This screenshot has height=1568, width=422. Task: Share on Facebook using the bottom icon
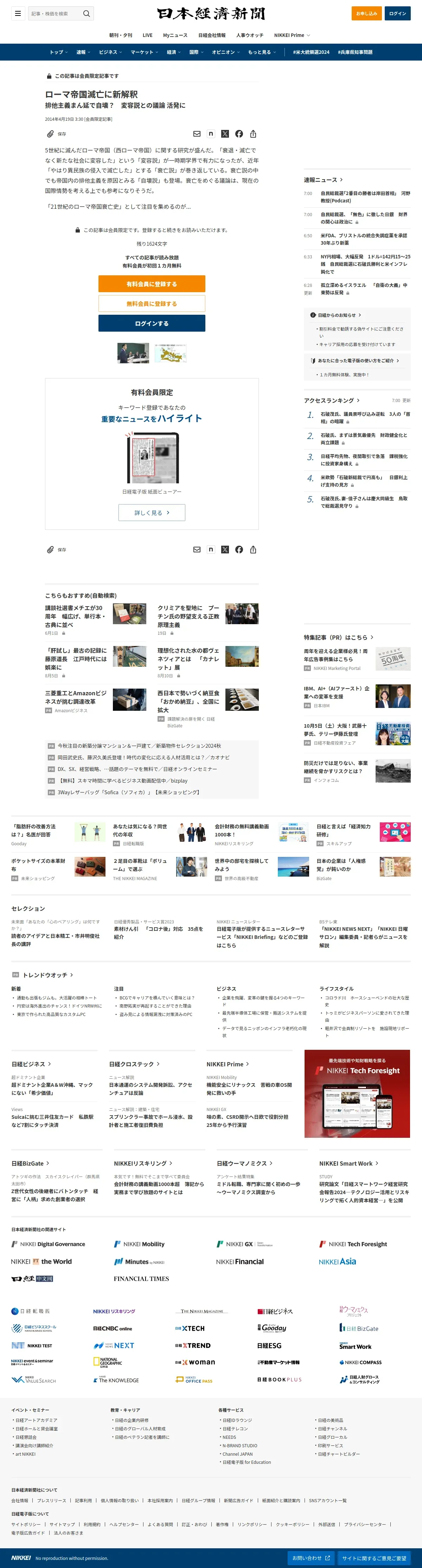point(239,550)
